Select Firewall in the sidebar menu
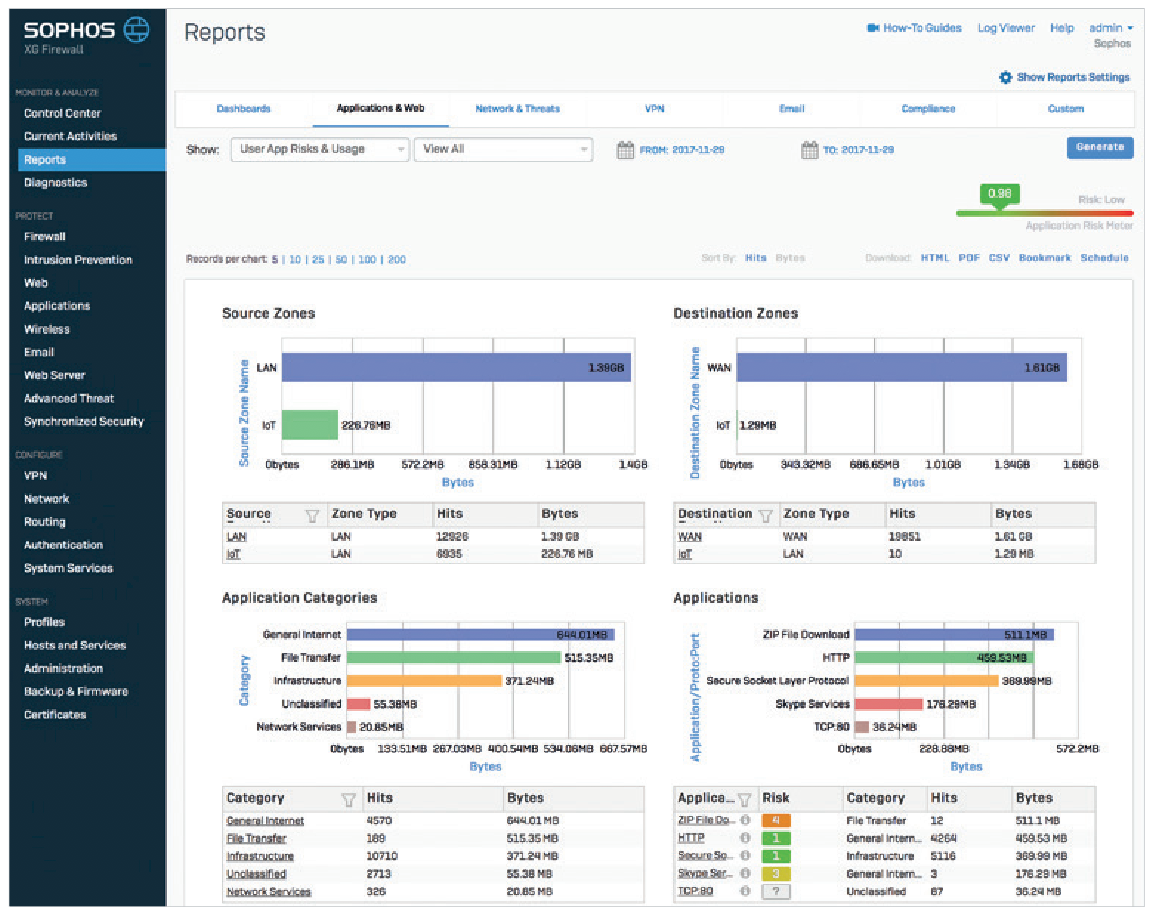This screenshot has height=915, width=1157. 44,237
